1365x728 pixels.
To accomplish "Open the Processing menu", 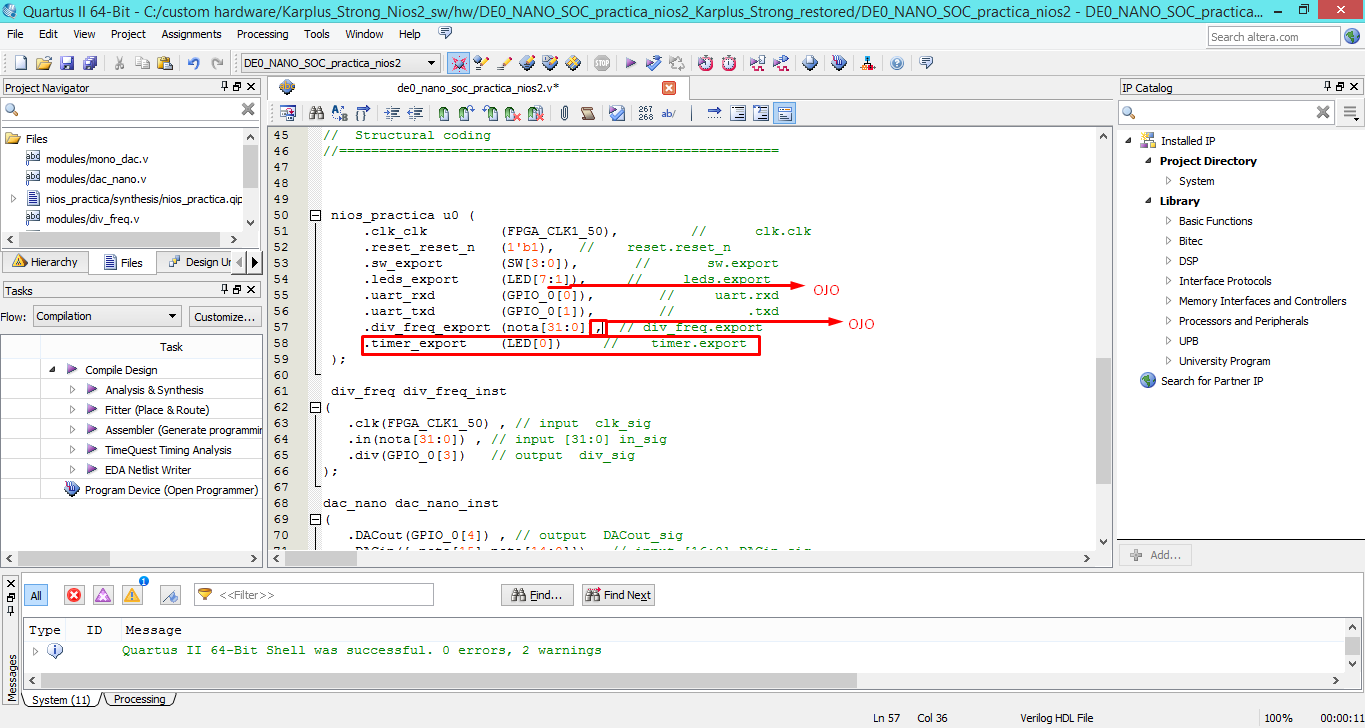I will pos(263,34).
